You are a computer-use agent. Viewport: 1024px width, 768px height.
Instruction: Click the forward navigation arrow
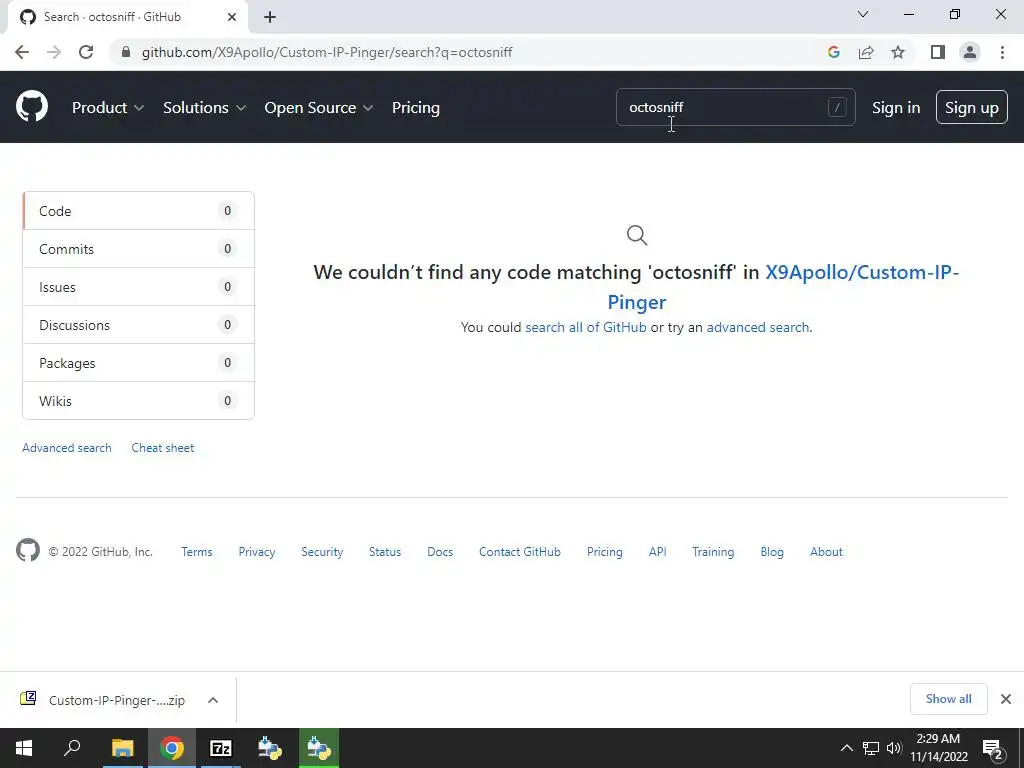coord(54,52)
